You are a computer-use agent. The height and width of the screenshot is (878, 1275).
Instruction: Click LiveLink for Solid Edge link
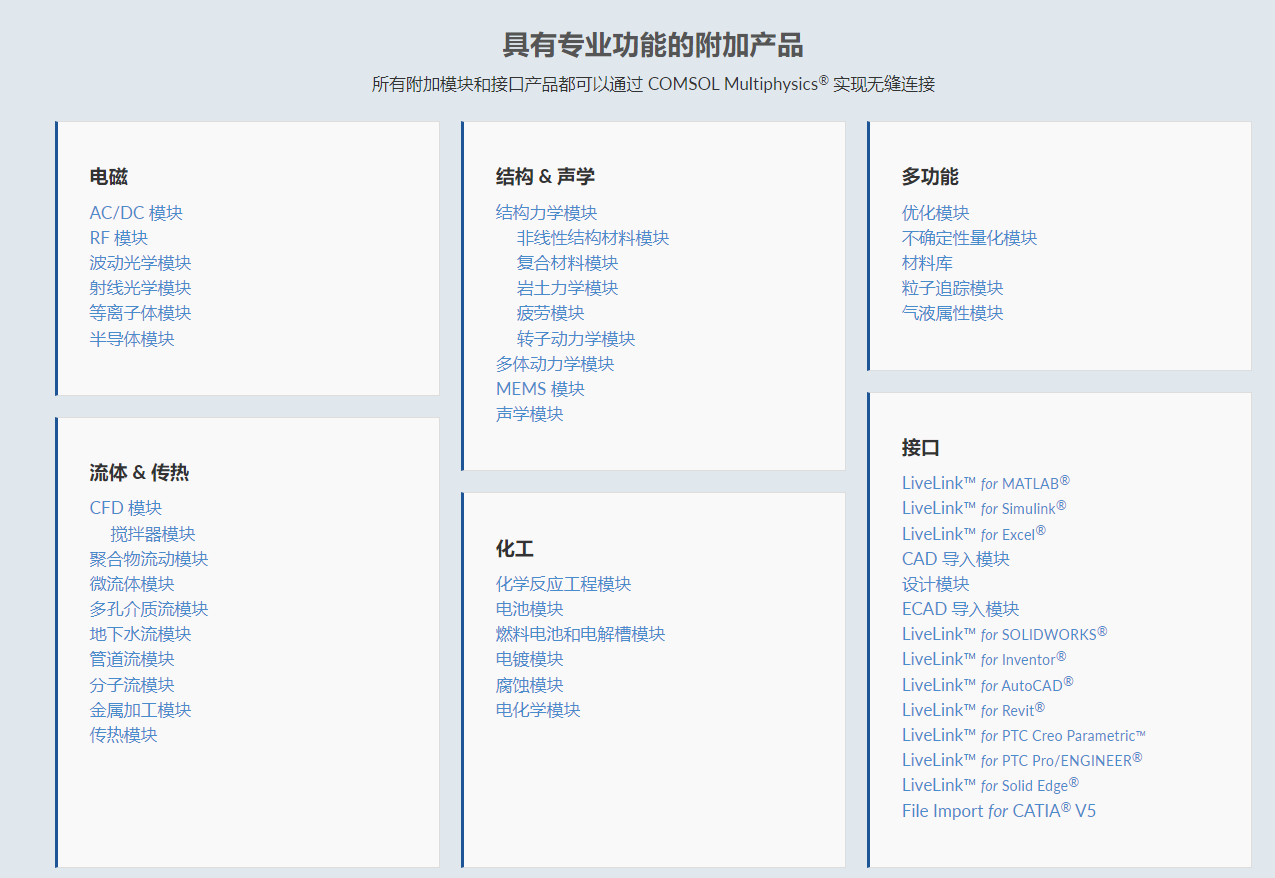(990, 785)
